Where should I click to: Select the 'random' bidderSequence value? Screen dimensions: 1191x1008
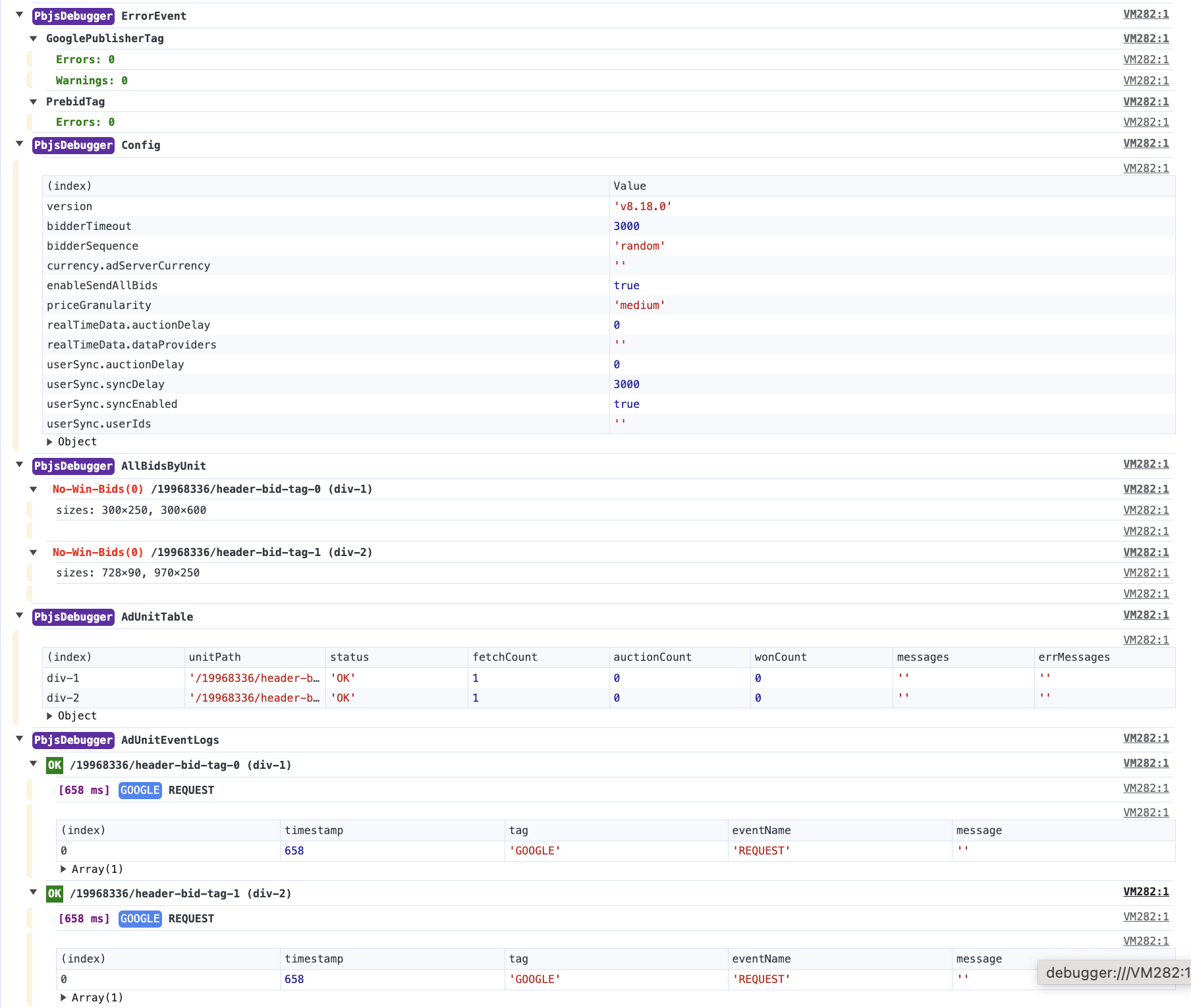point(640,246)
